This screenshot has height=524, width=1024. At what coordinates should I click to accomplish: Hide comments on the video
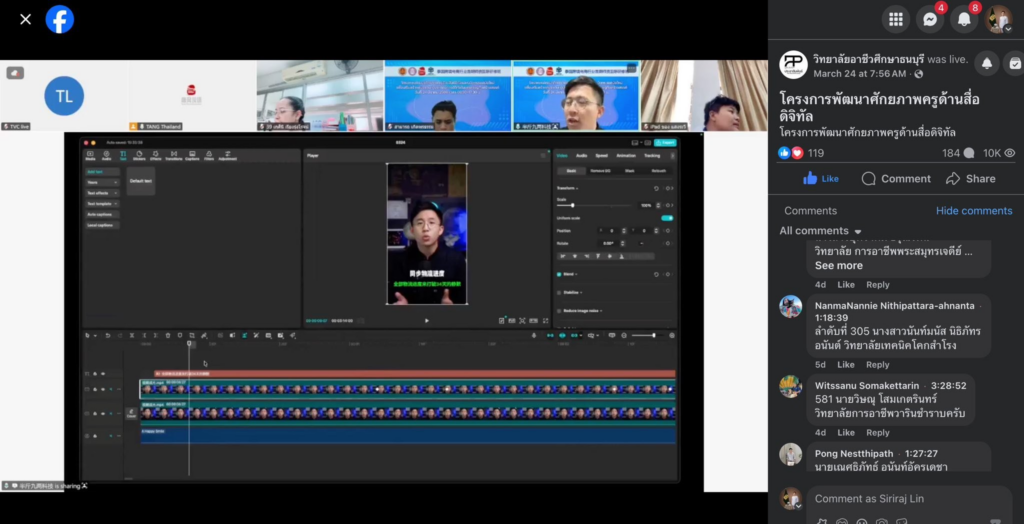pos(973,211)
